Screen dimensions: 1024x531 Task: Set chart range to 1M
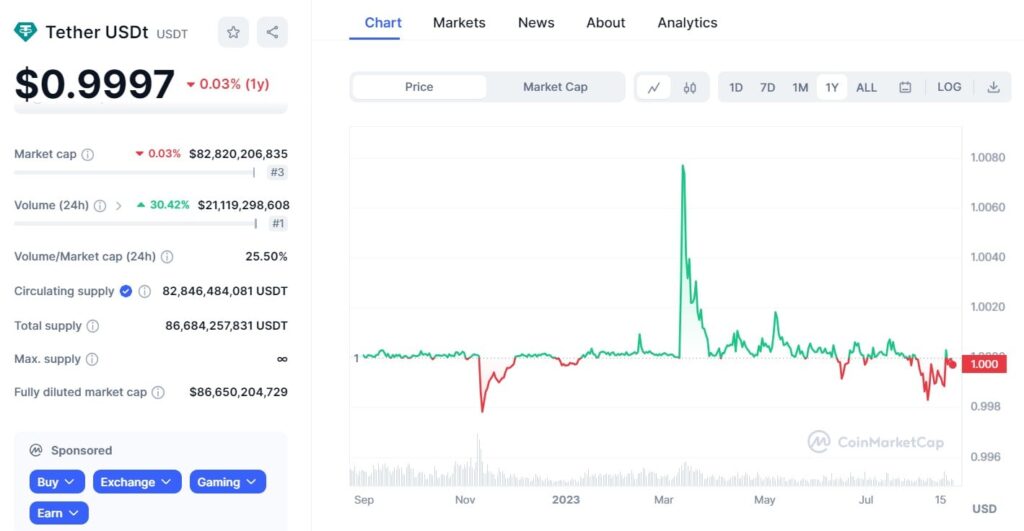800,88
